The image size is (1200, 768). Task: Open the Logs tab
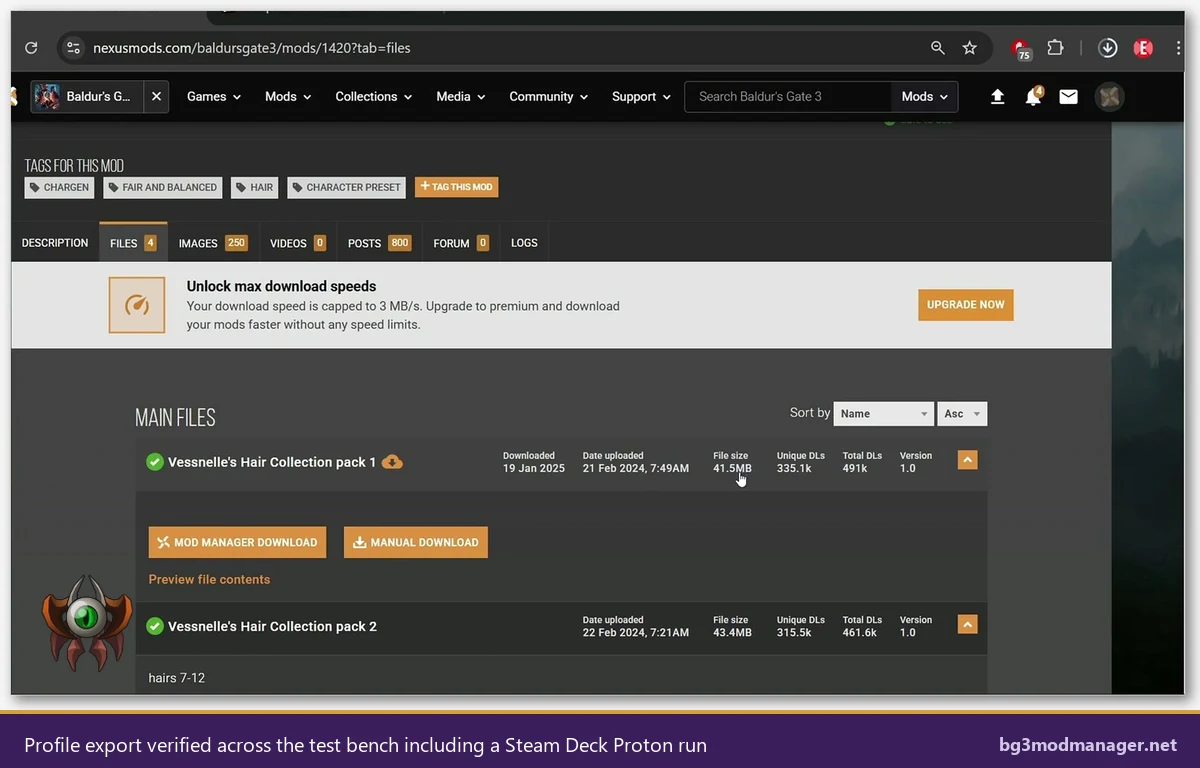coord(524,243)
